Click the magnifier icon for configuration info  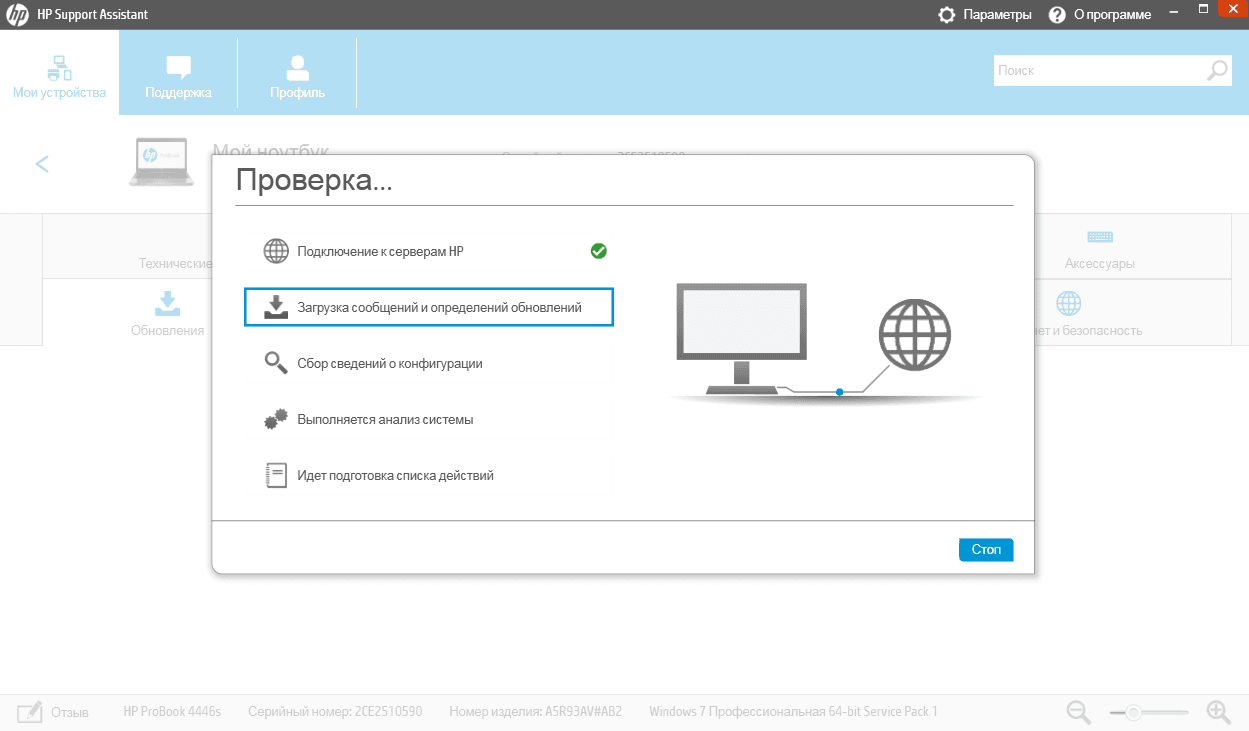[x=276, y=363]
